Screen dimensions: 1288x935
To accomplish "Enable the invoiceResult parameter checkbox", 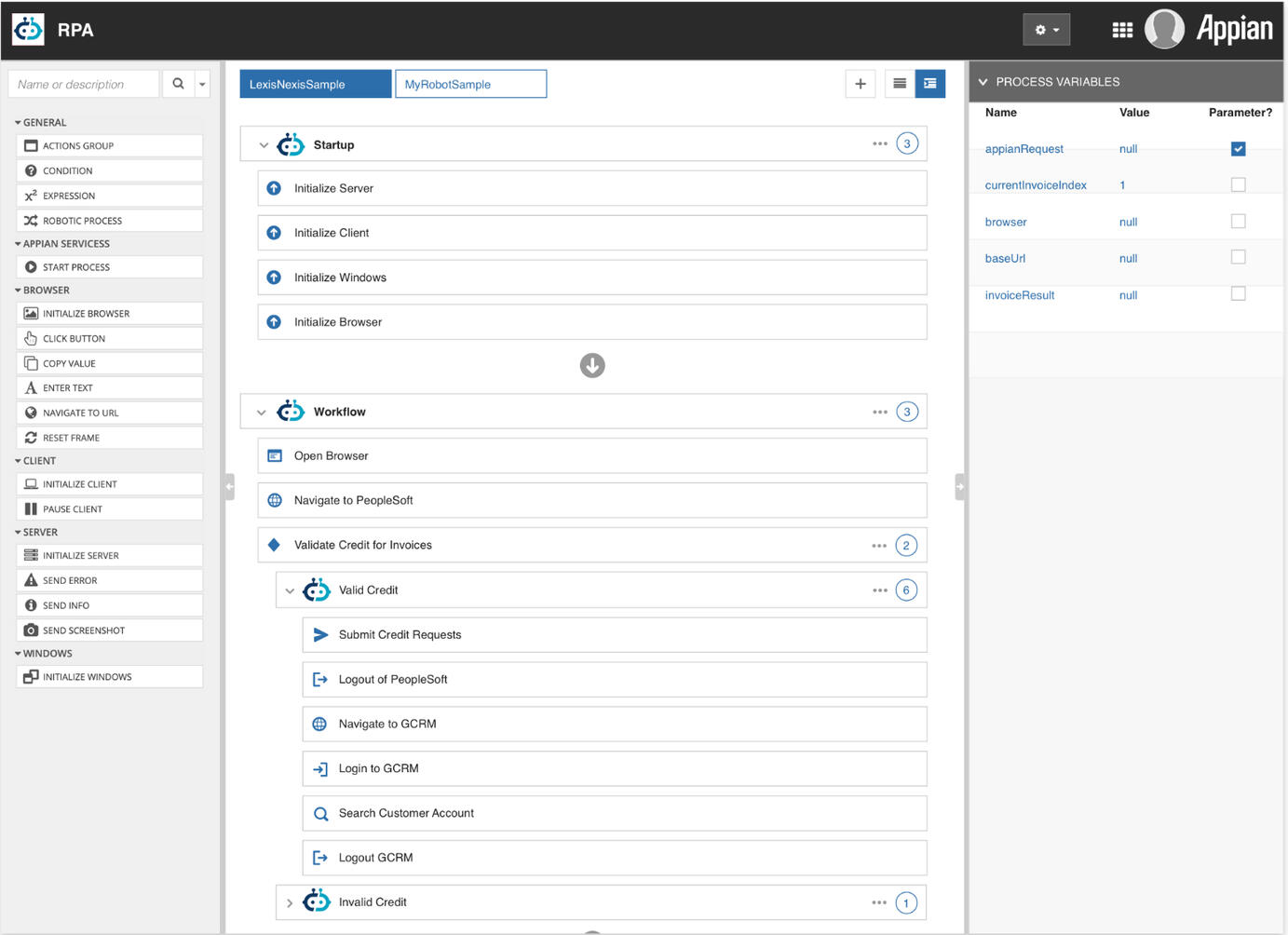I will [x=1238, y=294].
